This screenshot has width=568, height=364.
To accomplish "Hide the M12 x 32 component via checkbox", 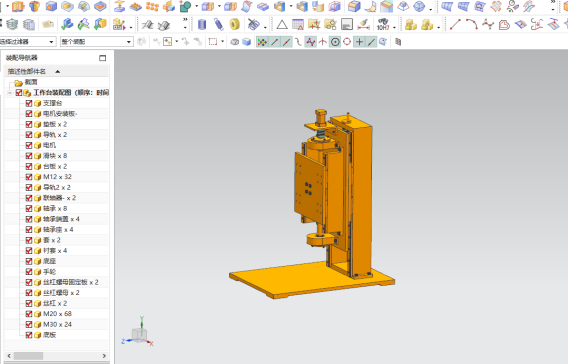I will point(29,177).
